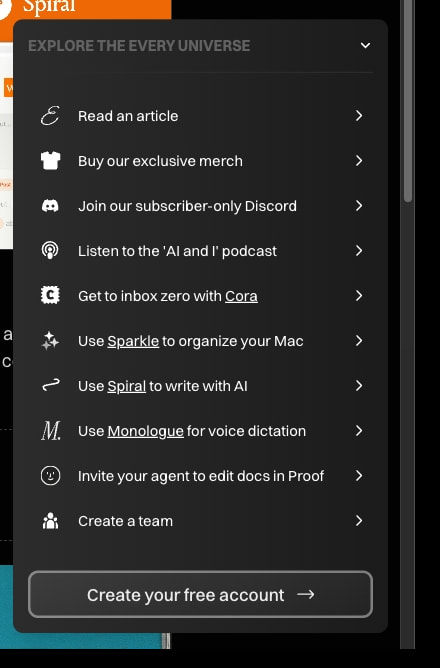Click the t-shirt merch icon
This screenshot has width=440, height=668.
pos(50,161)
